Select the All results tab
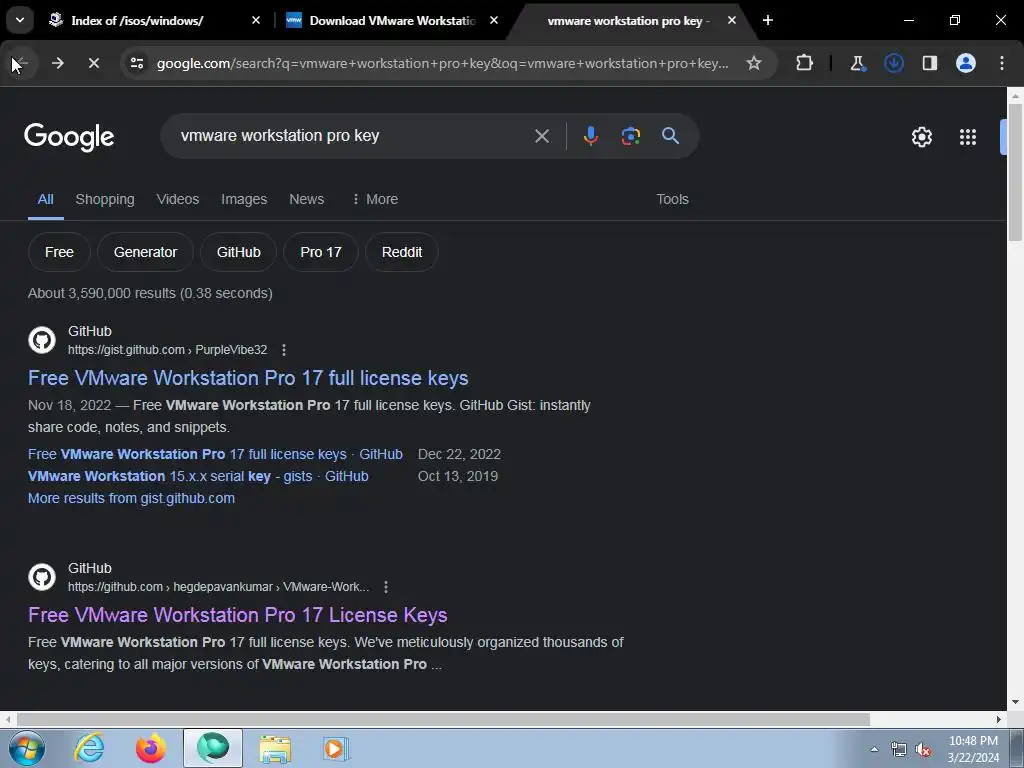Screen dimensions: 1024x768 click(x=45, y=199)
